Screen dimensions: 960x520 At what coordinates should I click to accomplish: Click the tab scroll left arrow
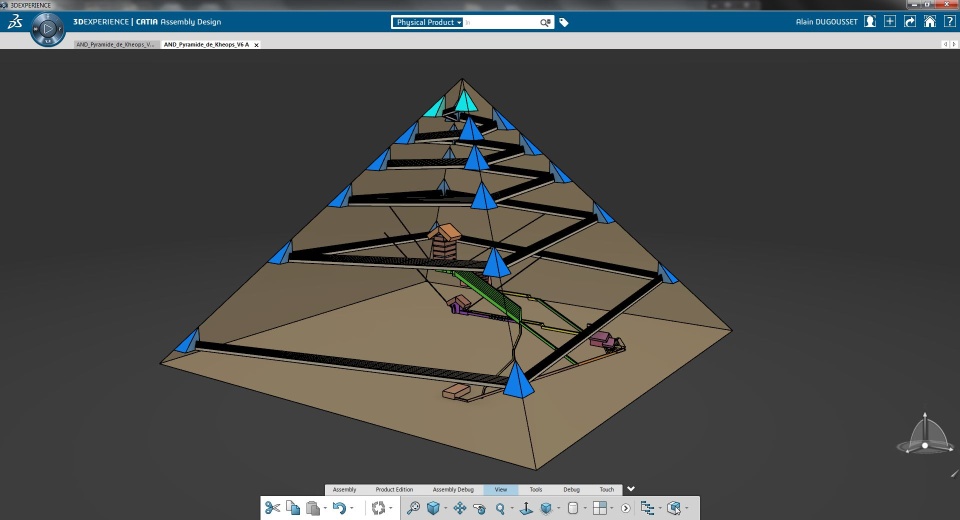coord(945,44)
